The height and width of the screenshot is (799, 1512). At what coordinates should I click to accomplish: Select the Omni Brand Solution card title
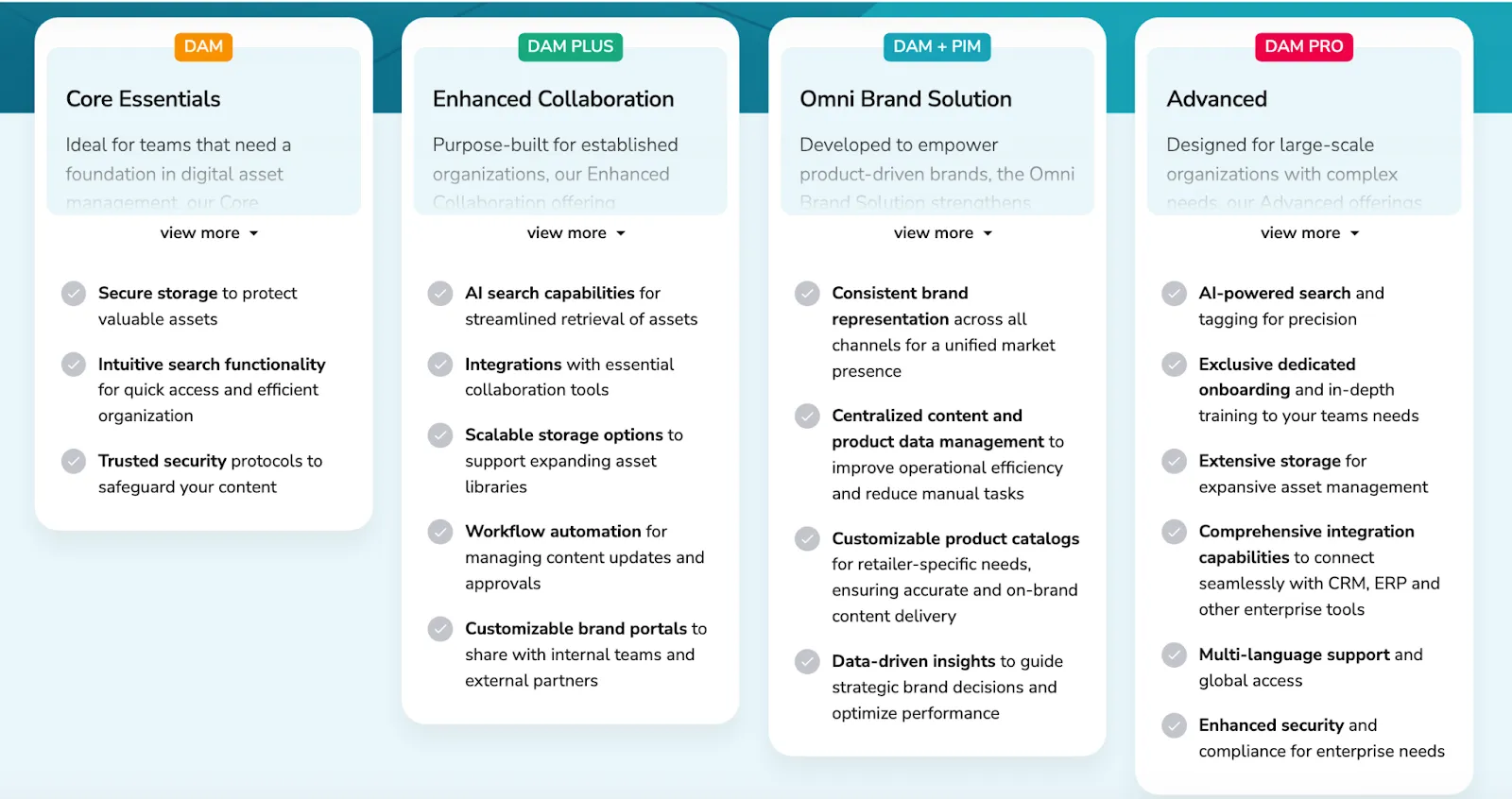click(905, 98)
